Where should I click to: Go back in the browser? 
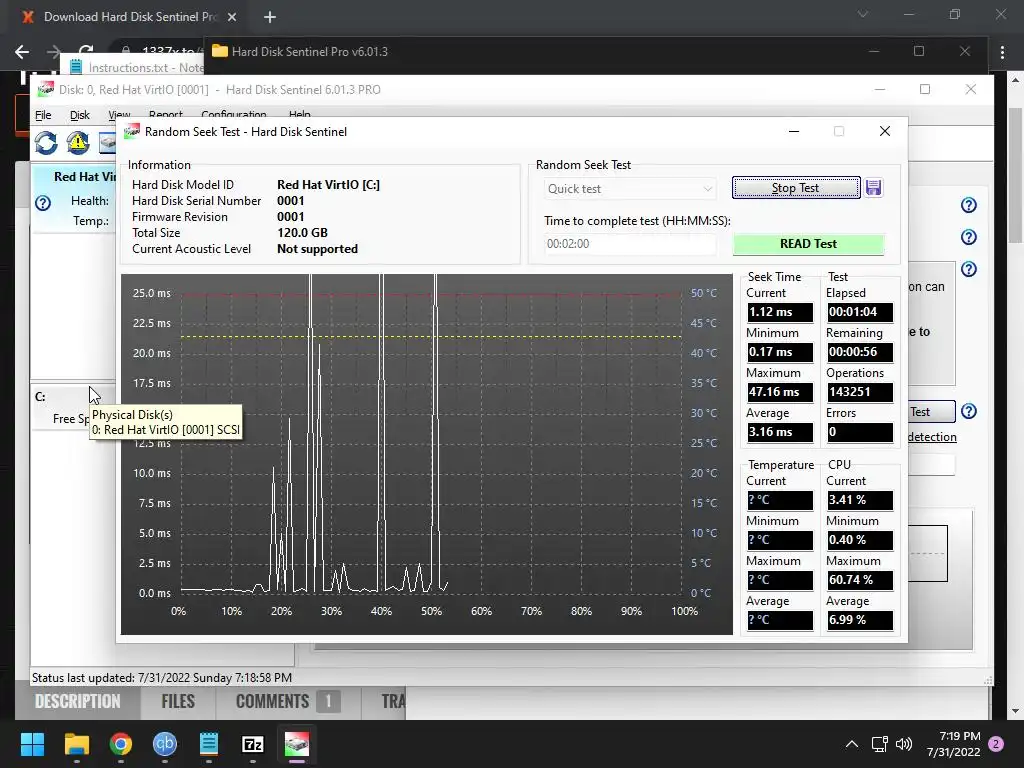[22, 52]
